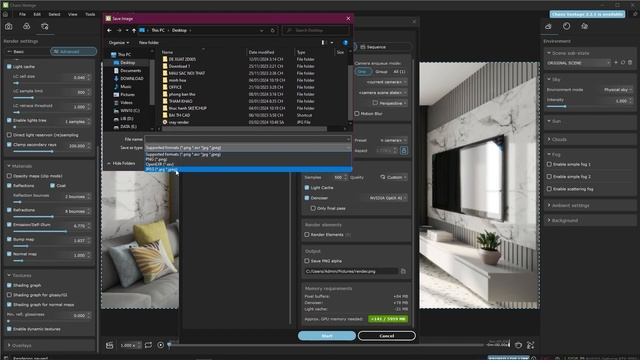
Task: Open the Tools menu
Action: click(90, 14)
